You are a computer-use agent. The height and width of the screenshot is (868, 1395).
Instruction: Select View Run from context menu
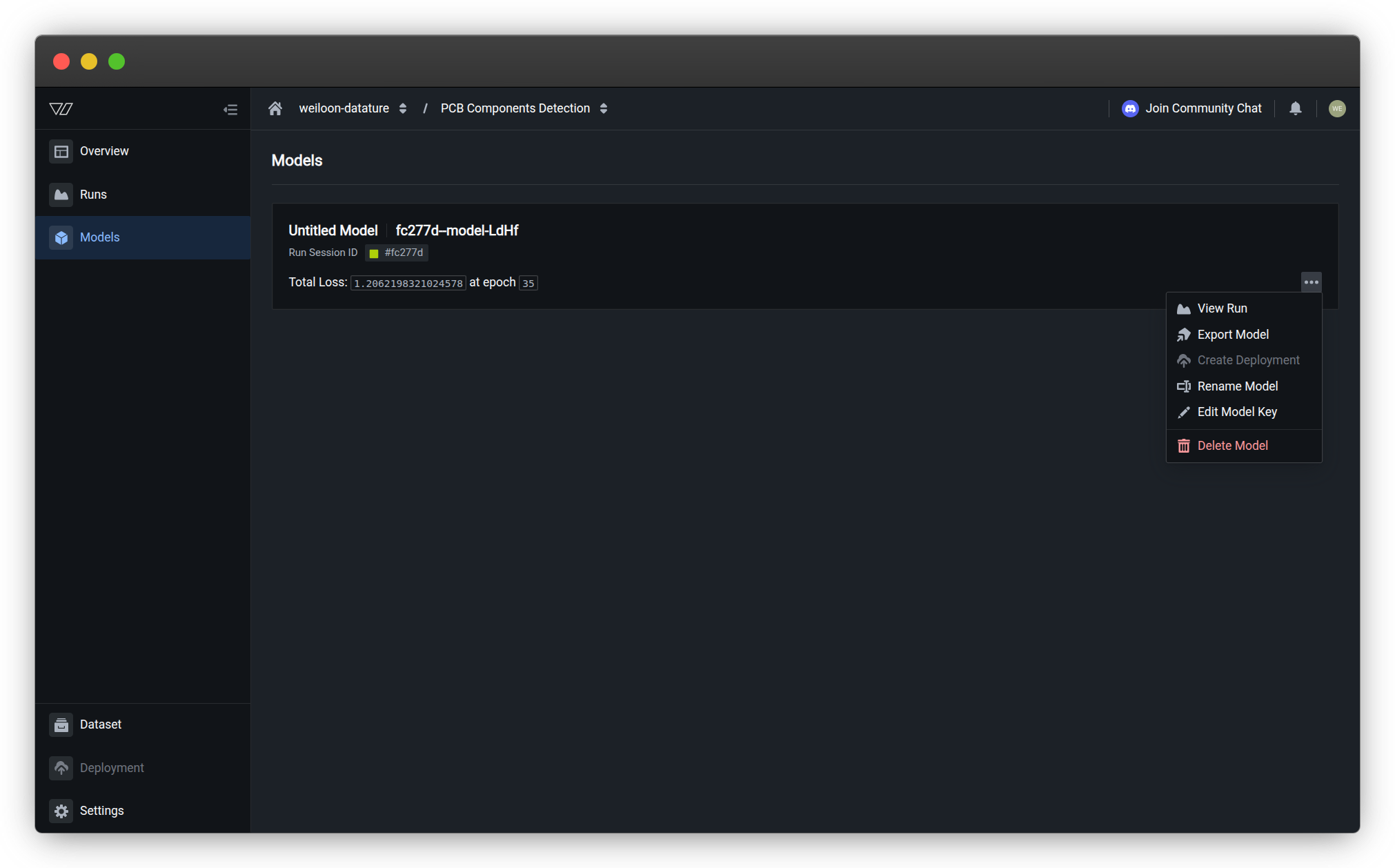(x=1222, y=308)
